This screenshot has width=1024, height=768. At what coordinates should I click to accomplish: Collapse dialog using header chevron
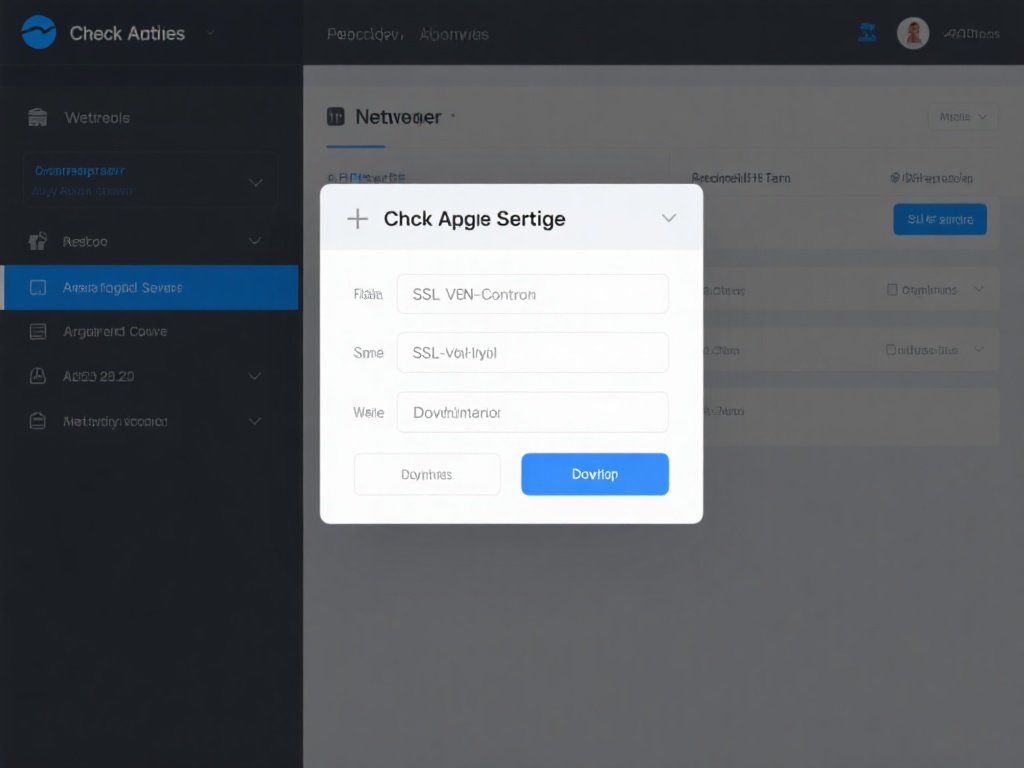669,218
